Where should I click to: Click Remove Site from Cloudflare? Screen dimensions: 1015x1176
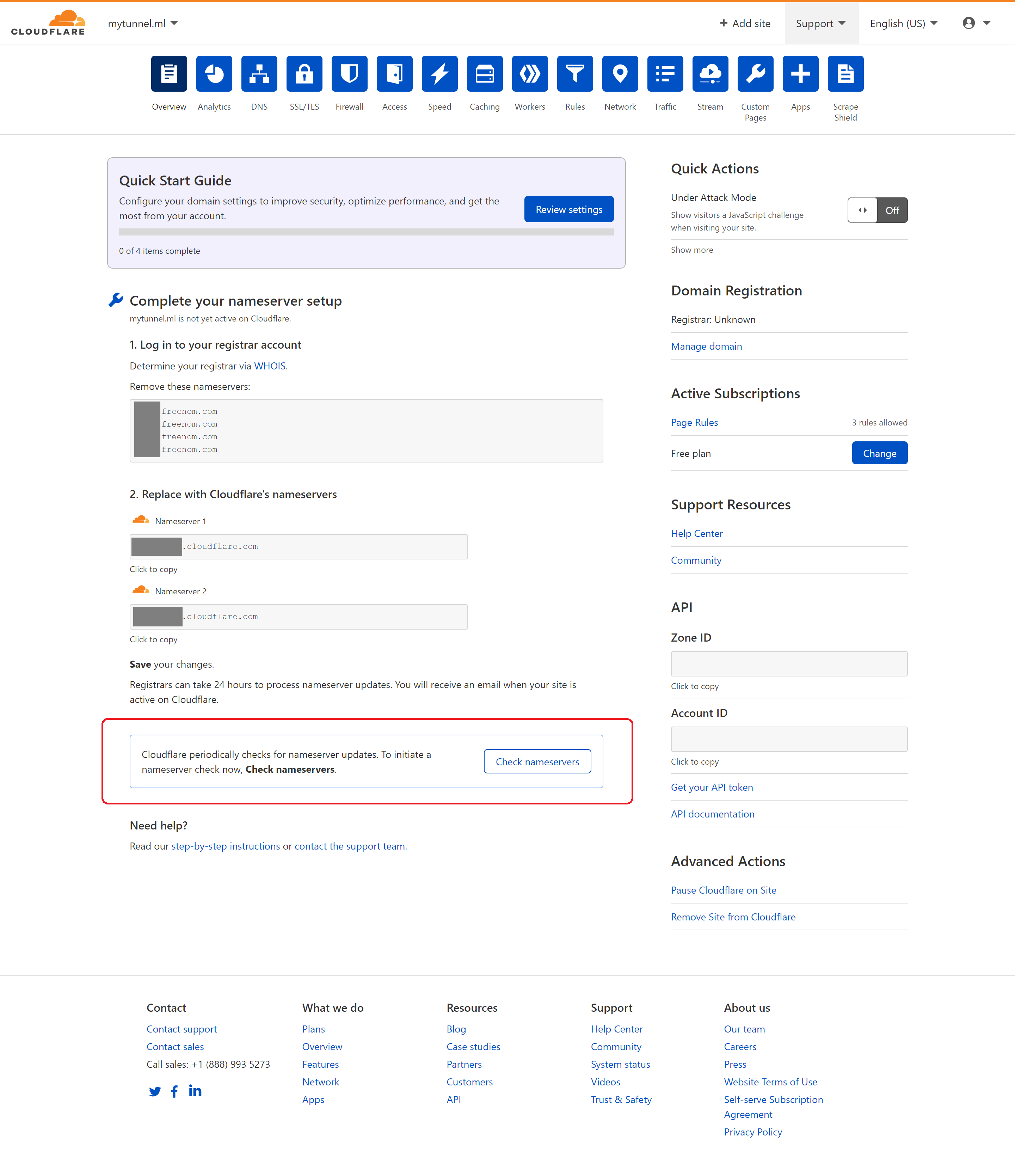click(733, 917)
